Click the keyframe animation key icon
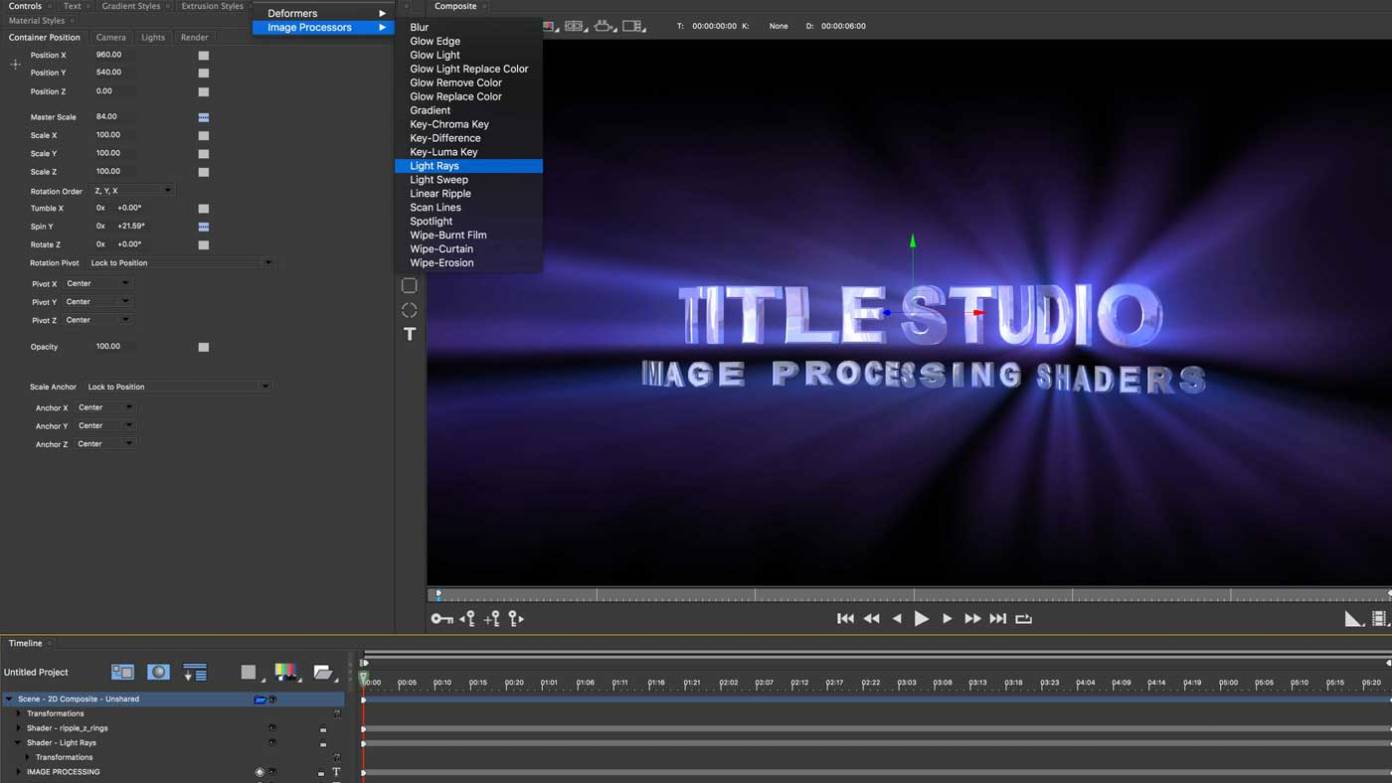The width and height of the screenshot is (1392, 783). [x=443, y=618]
